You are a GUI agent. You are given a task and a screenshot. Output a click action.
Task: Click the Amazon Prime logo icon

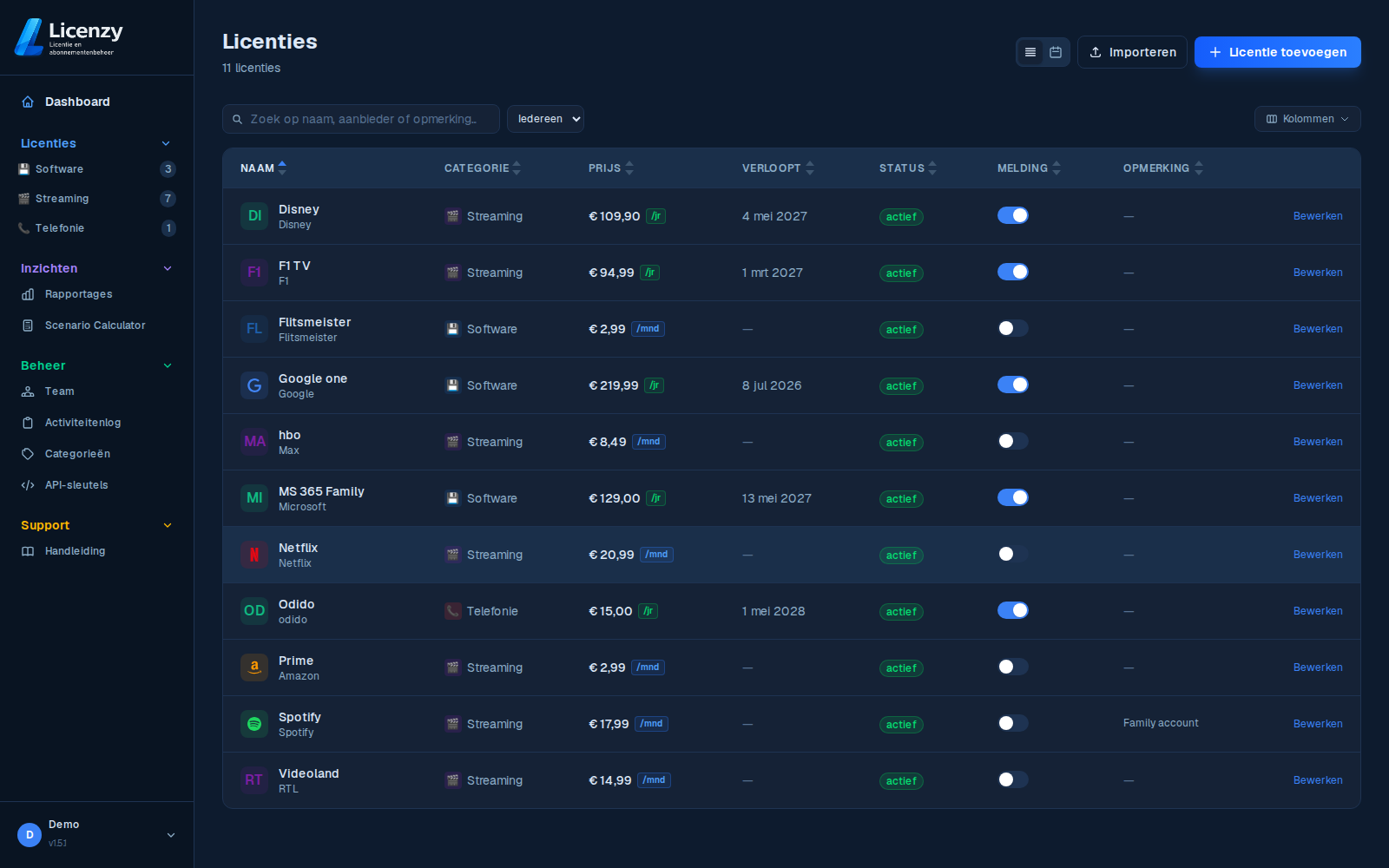[254, 667]
